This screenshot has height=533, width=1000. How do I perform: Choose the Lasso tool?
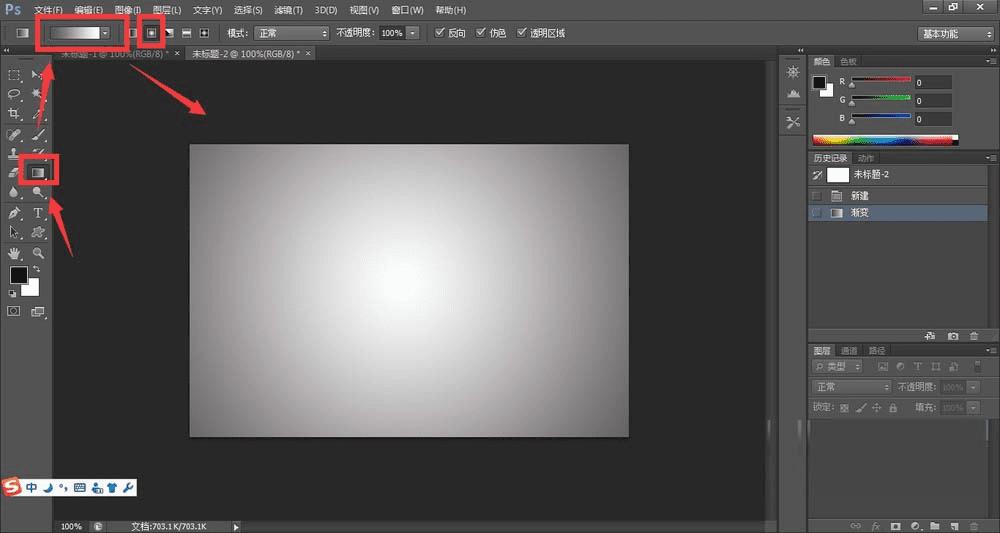[15, 94]
